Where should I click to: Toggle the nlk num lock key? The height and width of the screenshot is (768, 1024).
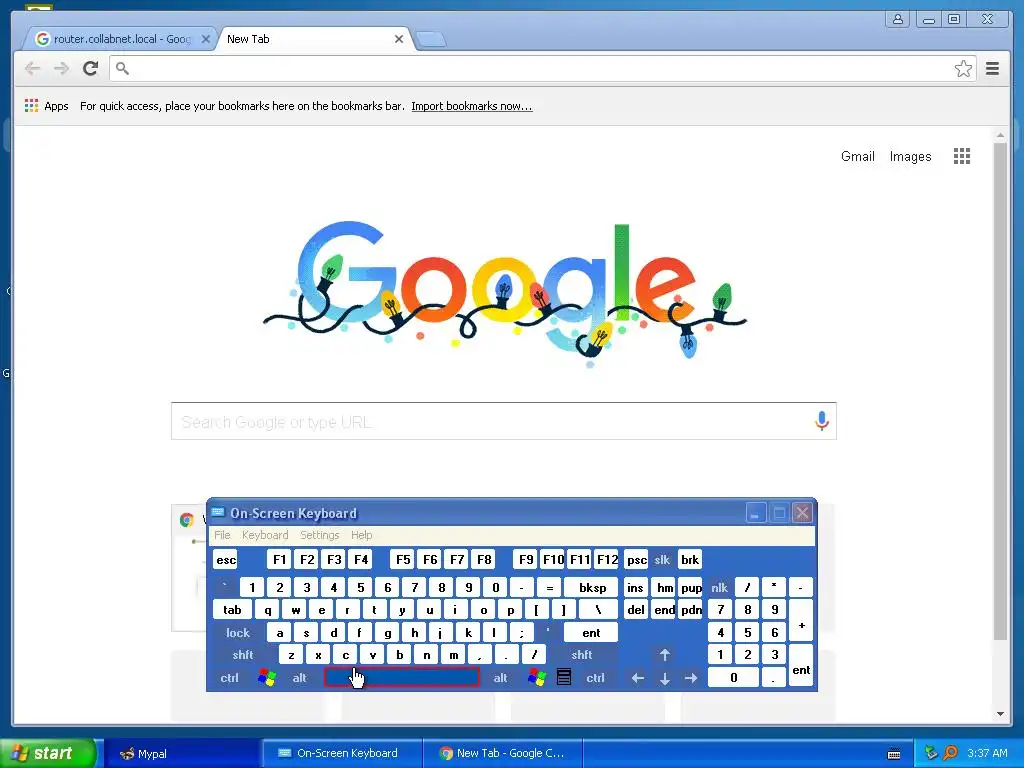[720, 588]
